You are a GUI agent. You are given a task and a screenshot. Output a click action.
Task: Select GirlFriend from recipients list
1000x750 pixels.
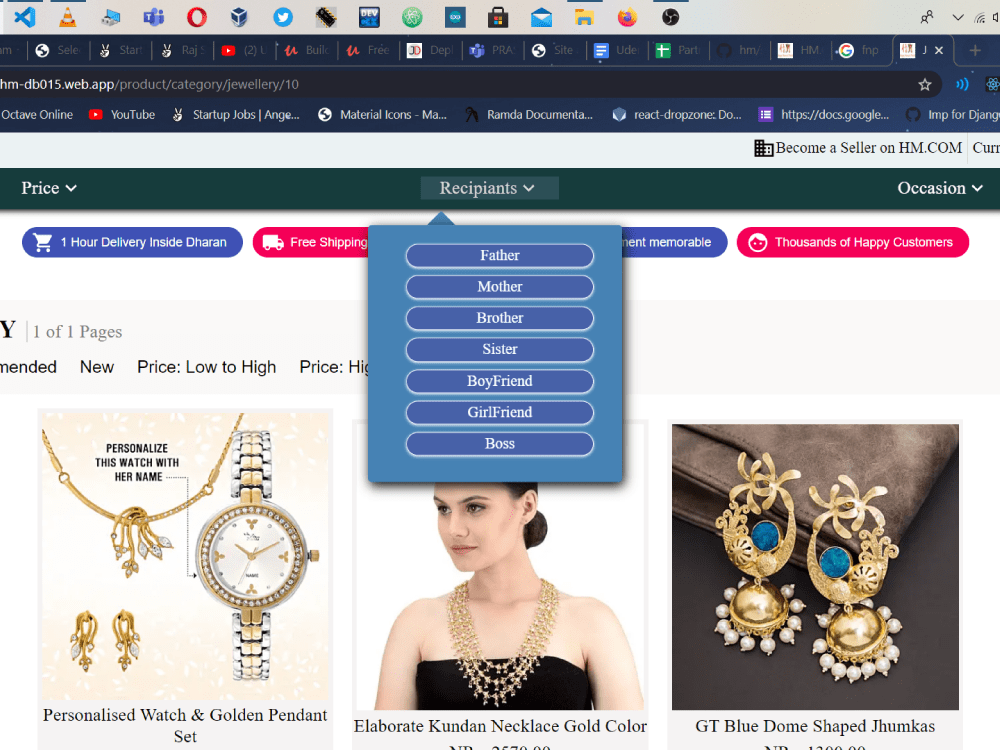499,413
